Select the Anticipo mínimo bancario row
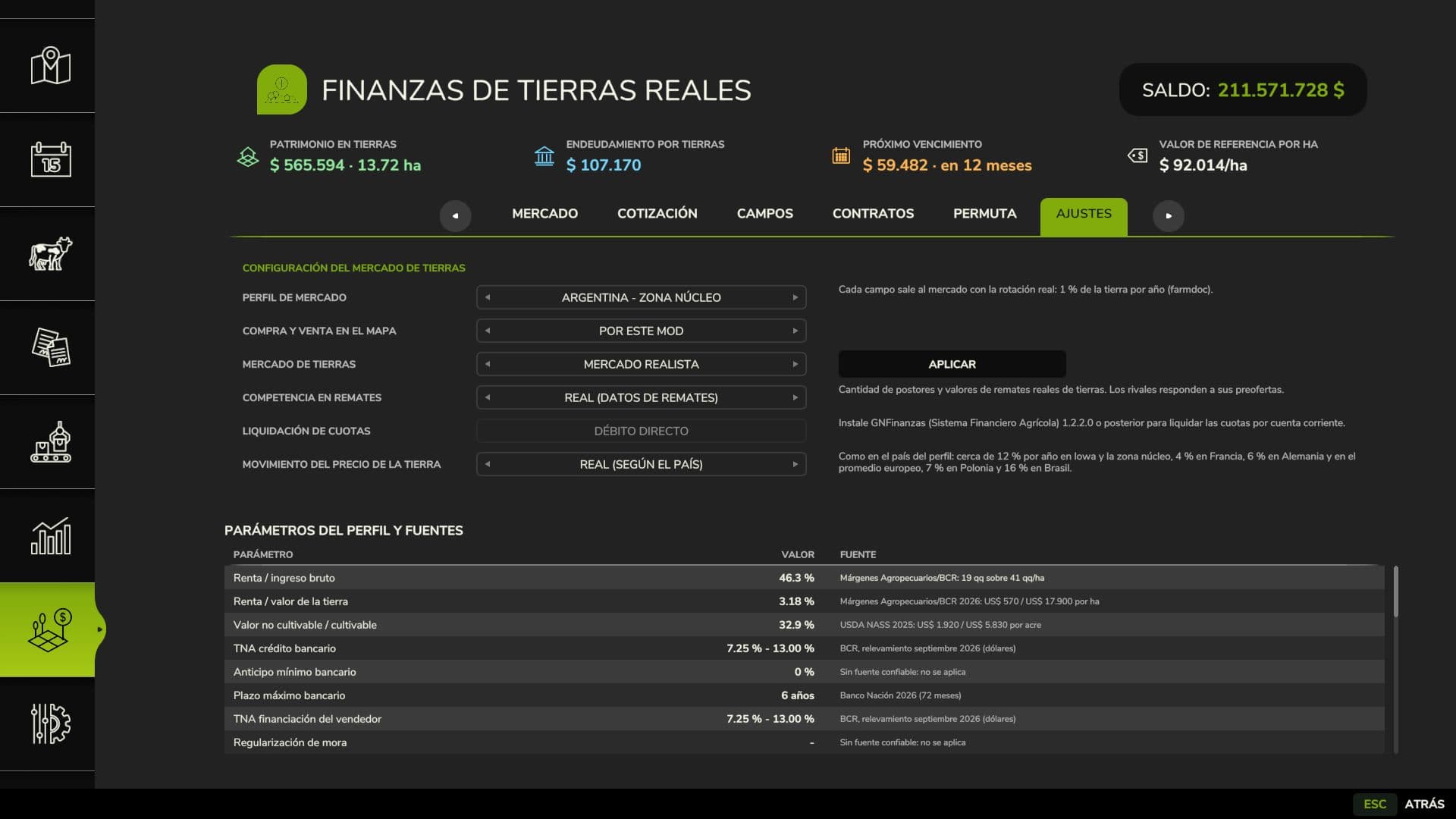Screen dimensions: 1456x819 (x=805, y=672)
